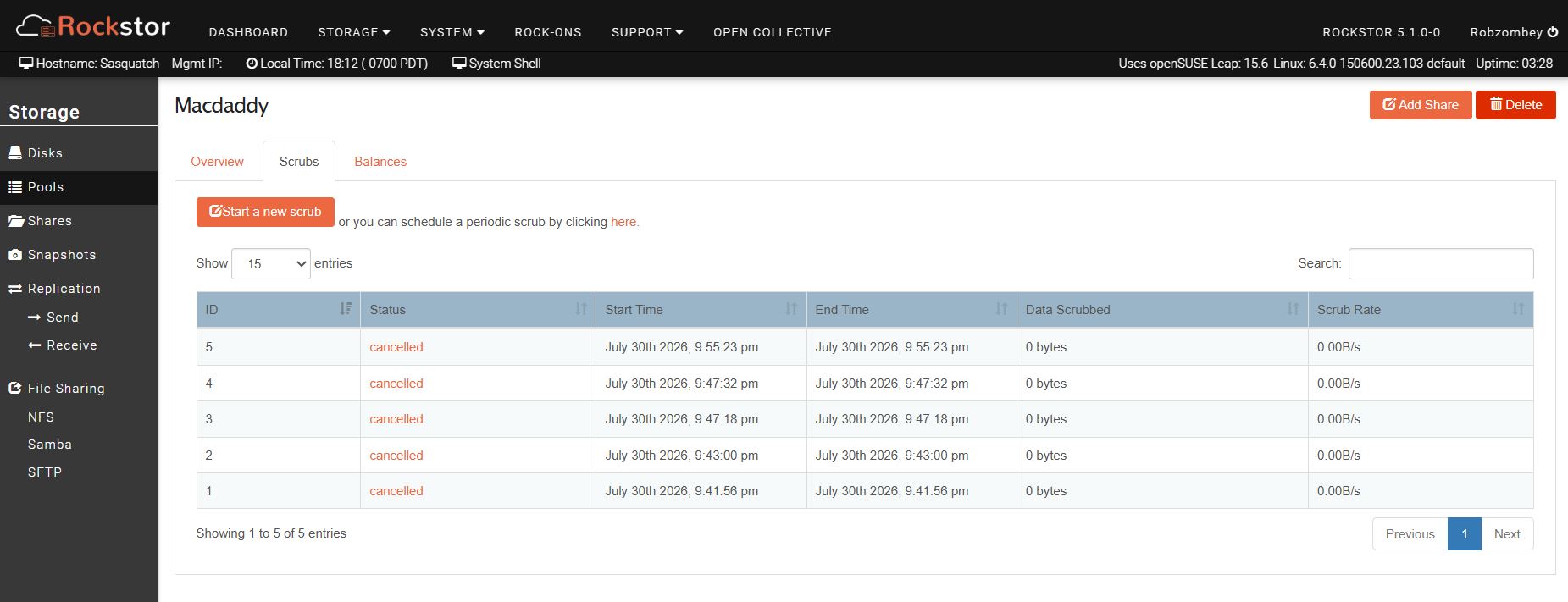Click the Local Time clock entry
1568x602 pixels.
coord(336,64)
